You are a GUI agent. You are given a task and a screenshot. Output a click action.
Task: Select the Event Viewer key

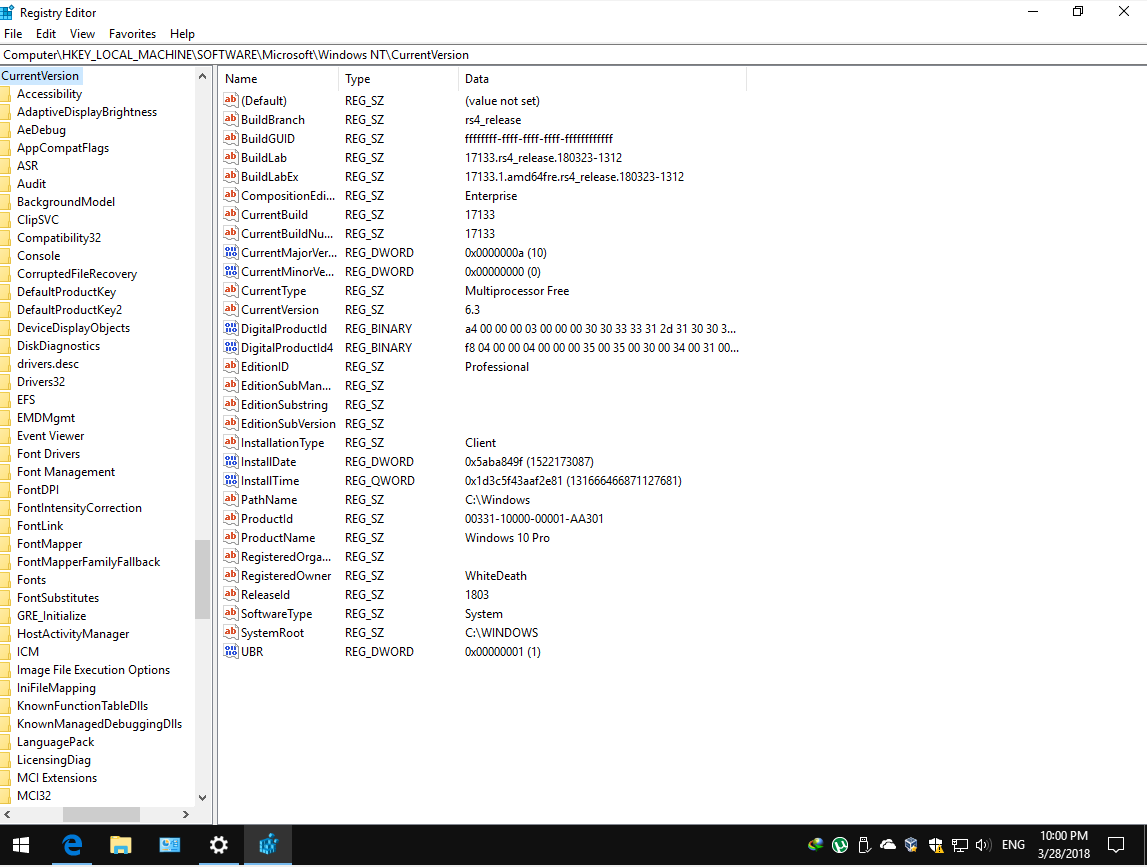pyautogui.click(x=50, y=436)
